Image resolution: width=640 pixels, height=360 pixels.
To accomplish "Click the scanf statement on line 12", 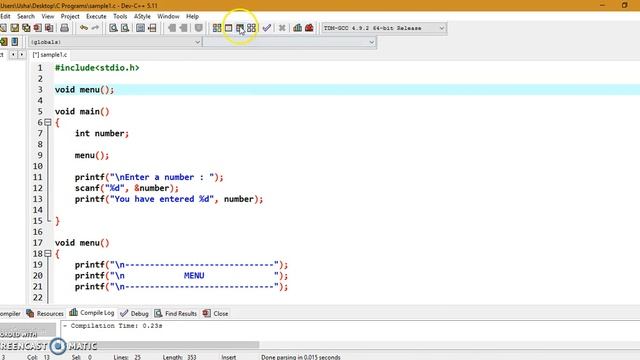I will coord(127,188).
